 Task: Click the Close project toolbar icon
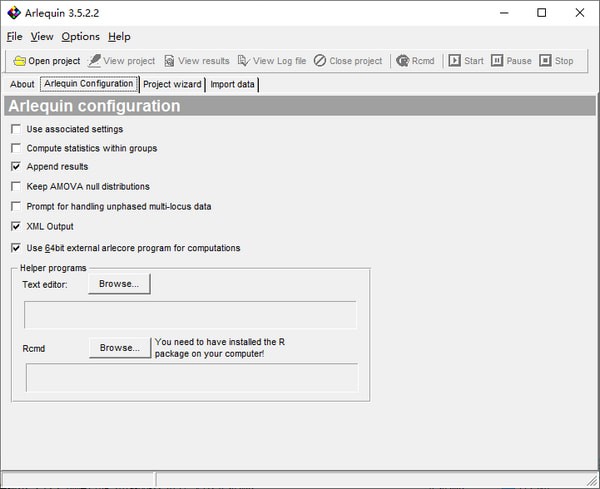click(x=348, y=61)
